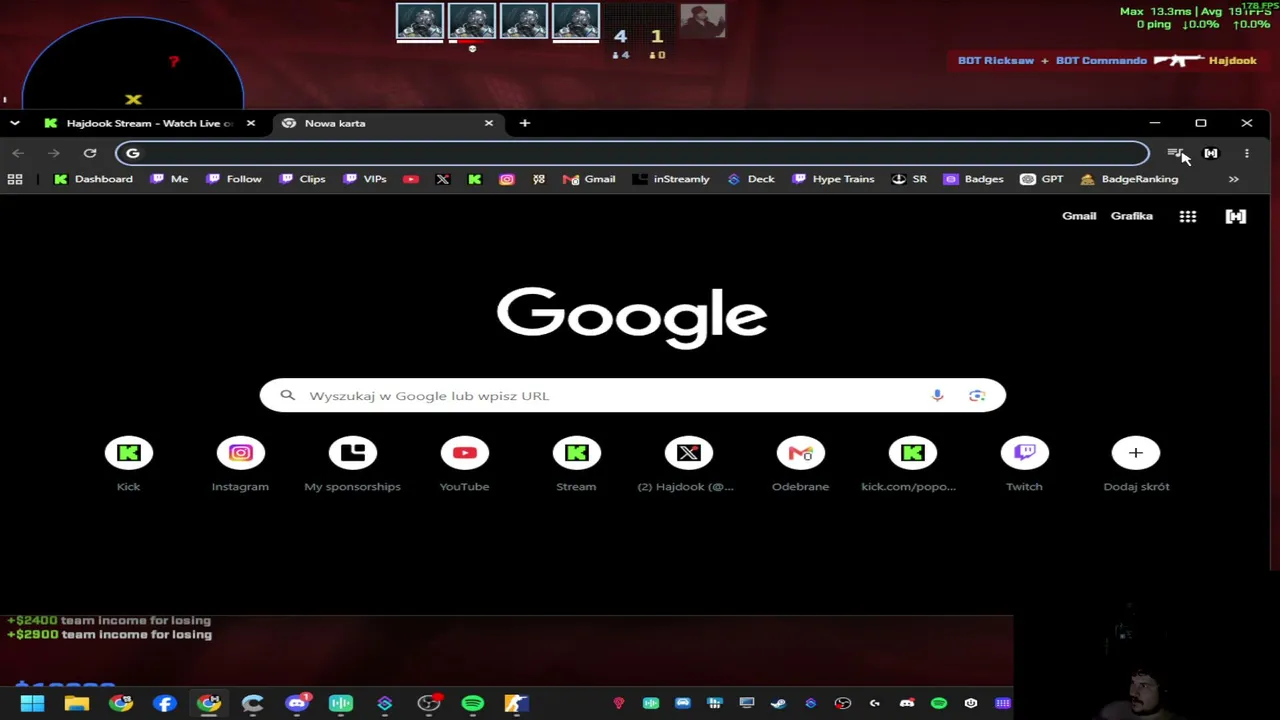Open the apps grid in bookmarks bar

[15, 179]
